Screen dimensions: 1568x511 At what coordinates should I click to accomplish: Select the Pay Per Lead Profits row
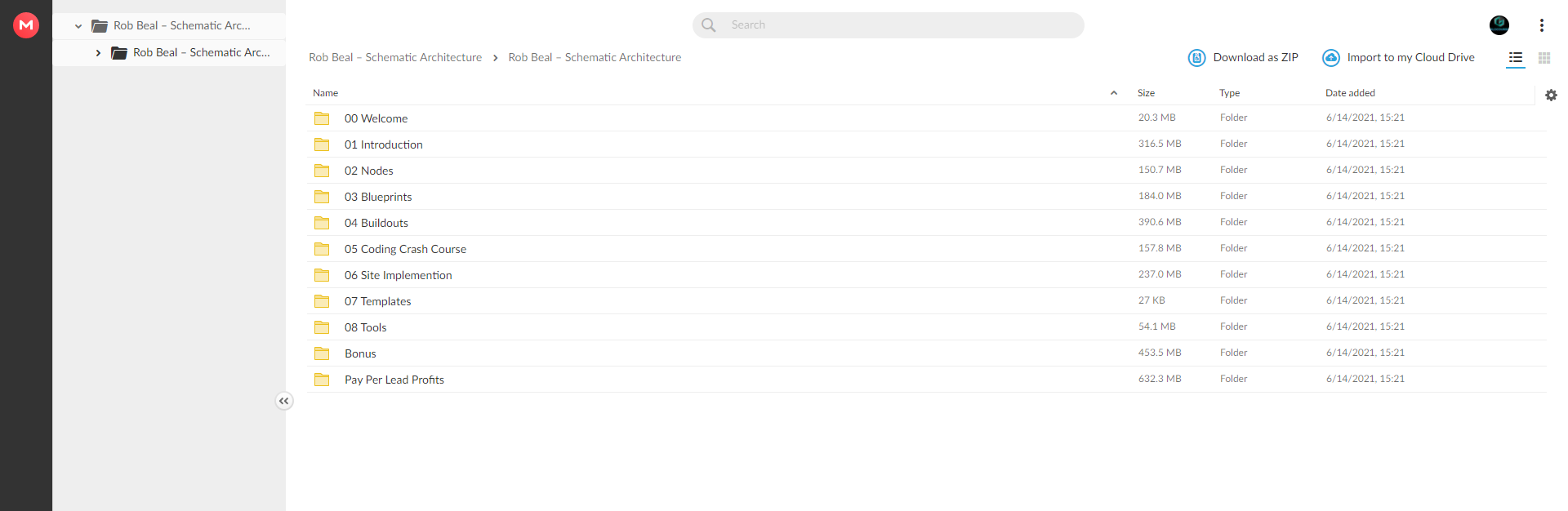pos(926,380)
